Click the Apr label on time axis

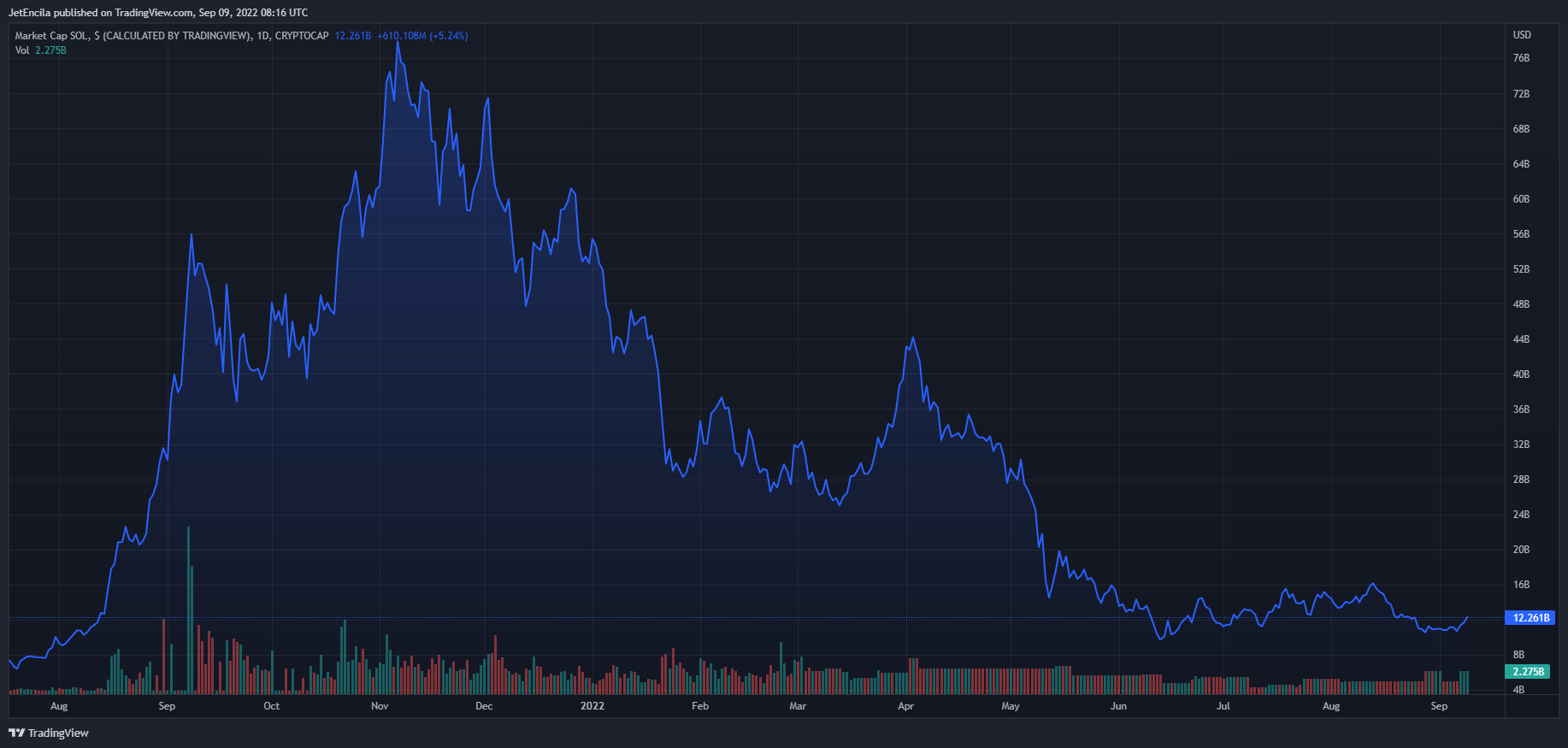click(x=905, y=706)
